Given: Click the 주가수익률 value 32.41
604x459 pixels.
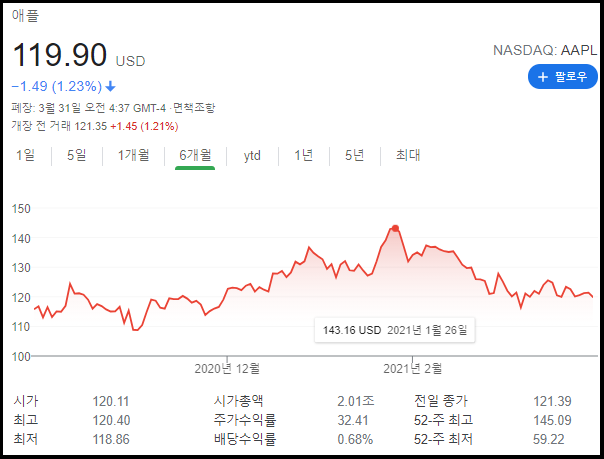Looking at the screenshot, I should click(x=353, y=420).
